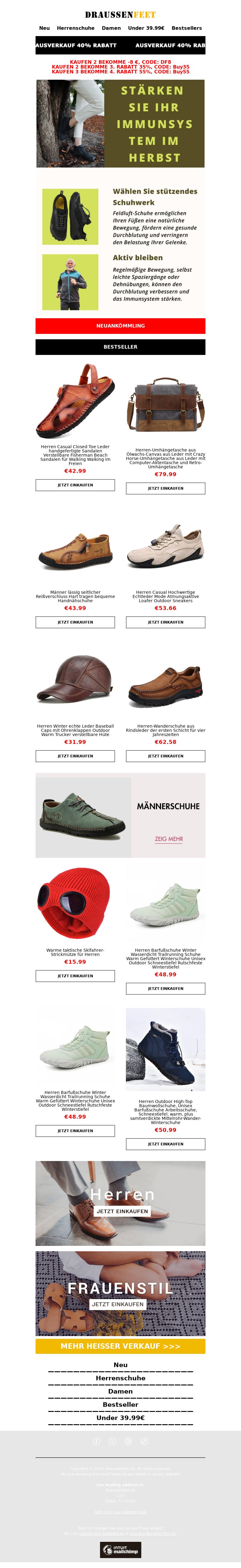Select Bestsellers in top navigation

(187, 28)
